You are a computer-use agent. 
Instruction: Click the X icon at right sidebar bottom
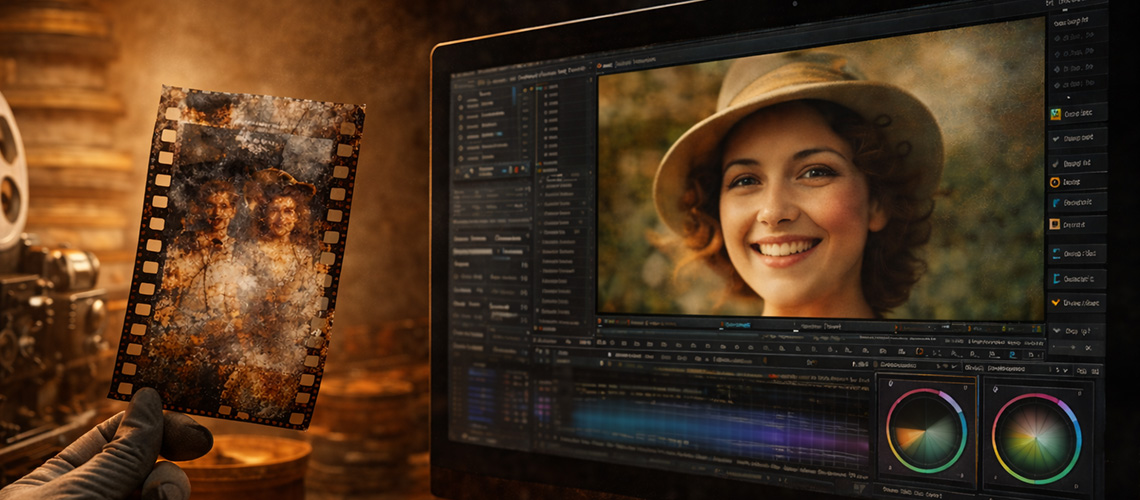tap(1088, 348)
